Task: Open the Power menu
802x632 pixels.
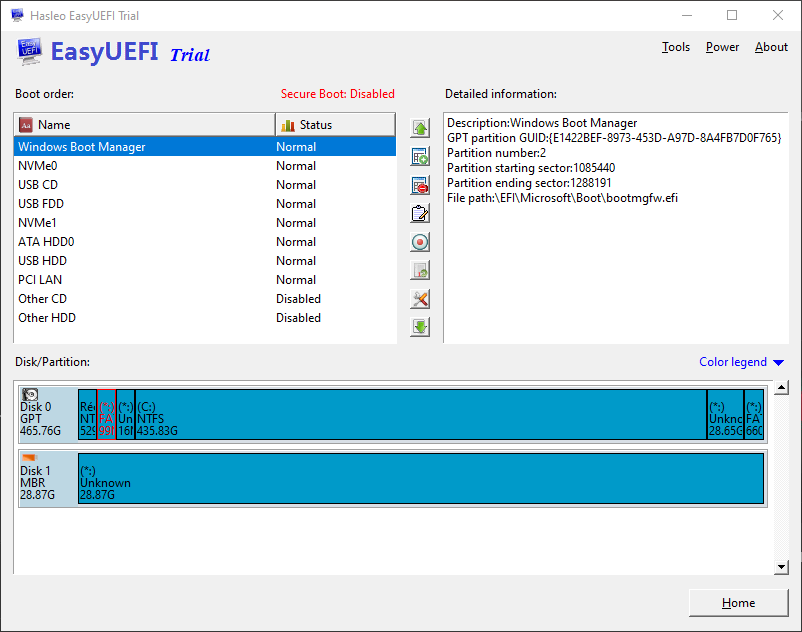Action: [x=722, y=47]
